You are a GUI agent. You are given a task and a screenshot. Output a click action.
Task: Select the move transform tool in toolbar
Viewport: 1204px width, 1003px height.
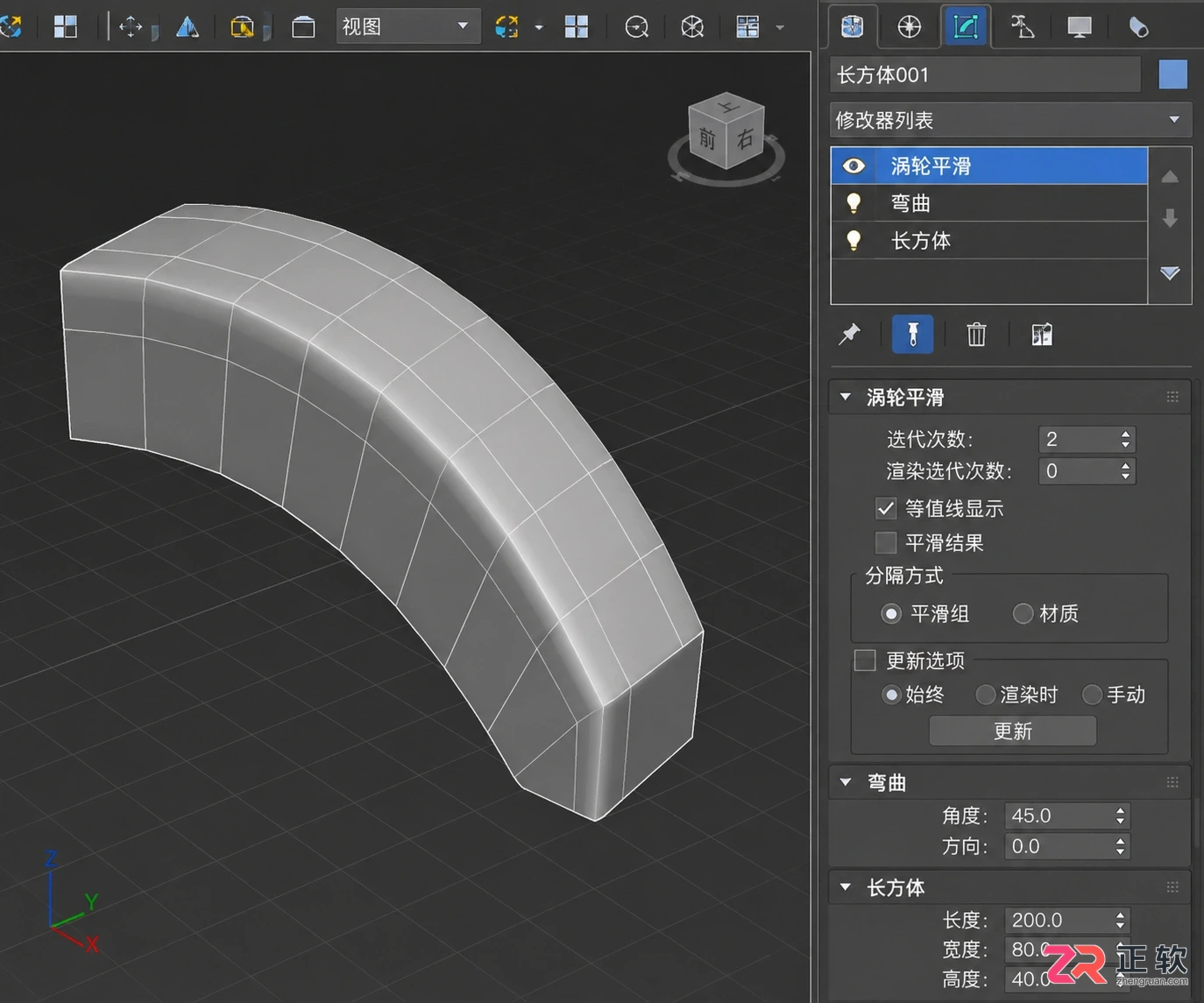coord(131,27)
